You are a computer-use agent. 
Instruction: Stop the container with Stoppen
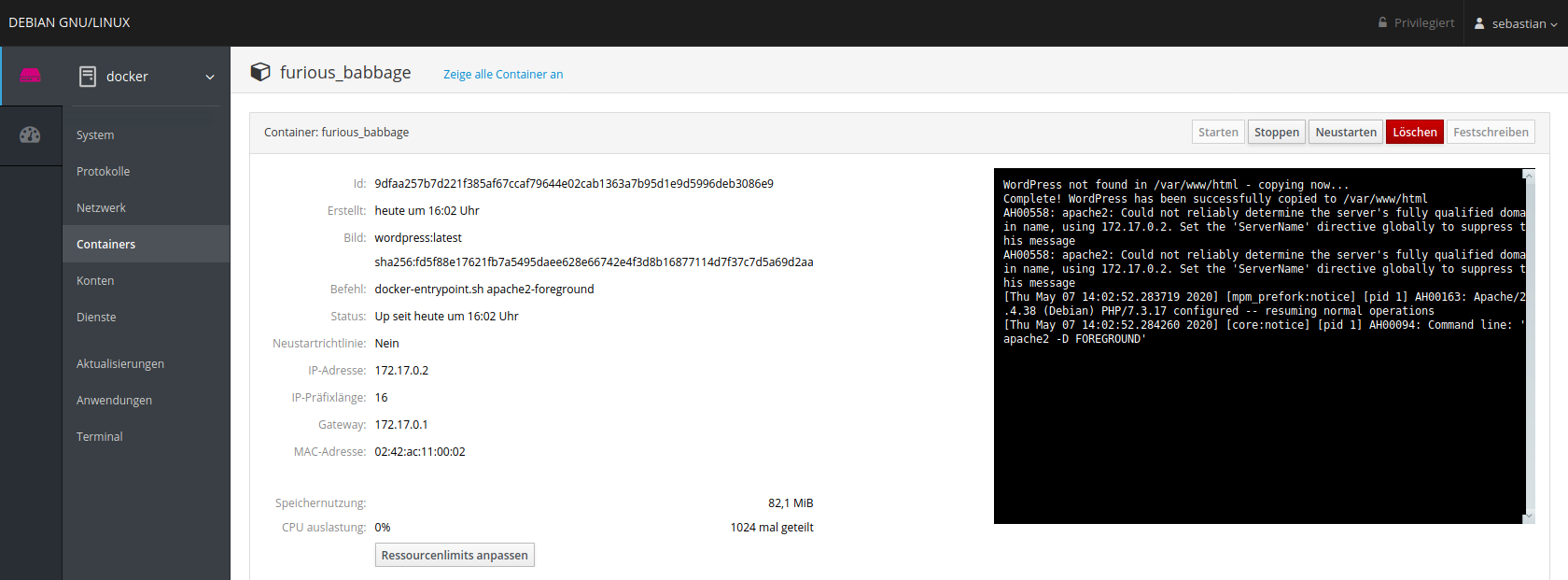click(x=1277, y=132)
